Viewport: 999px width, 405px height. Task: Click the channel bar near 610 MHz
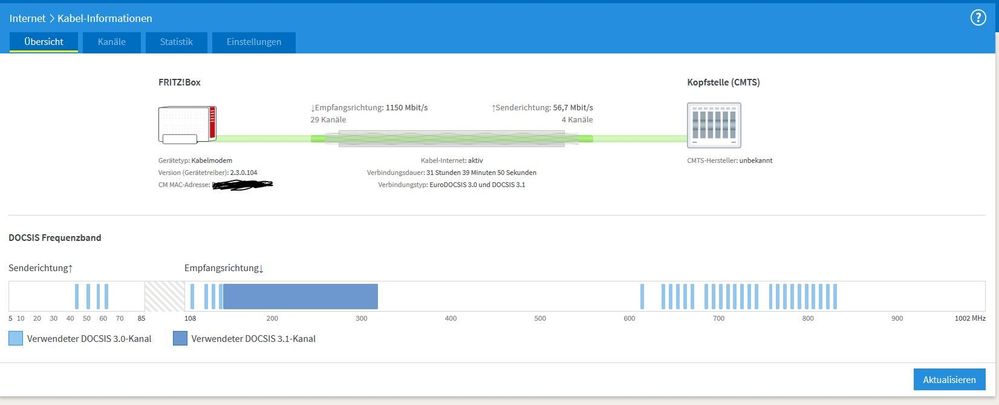642,296
